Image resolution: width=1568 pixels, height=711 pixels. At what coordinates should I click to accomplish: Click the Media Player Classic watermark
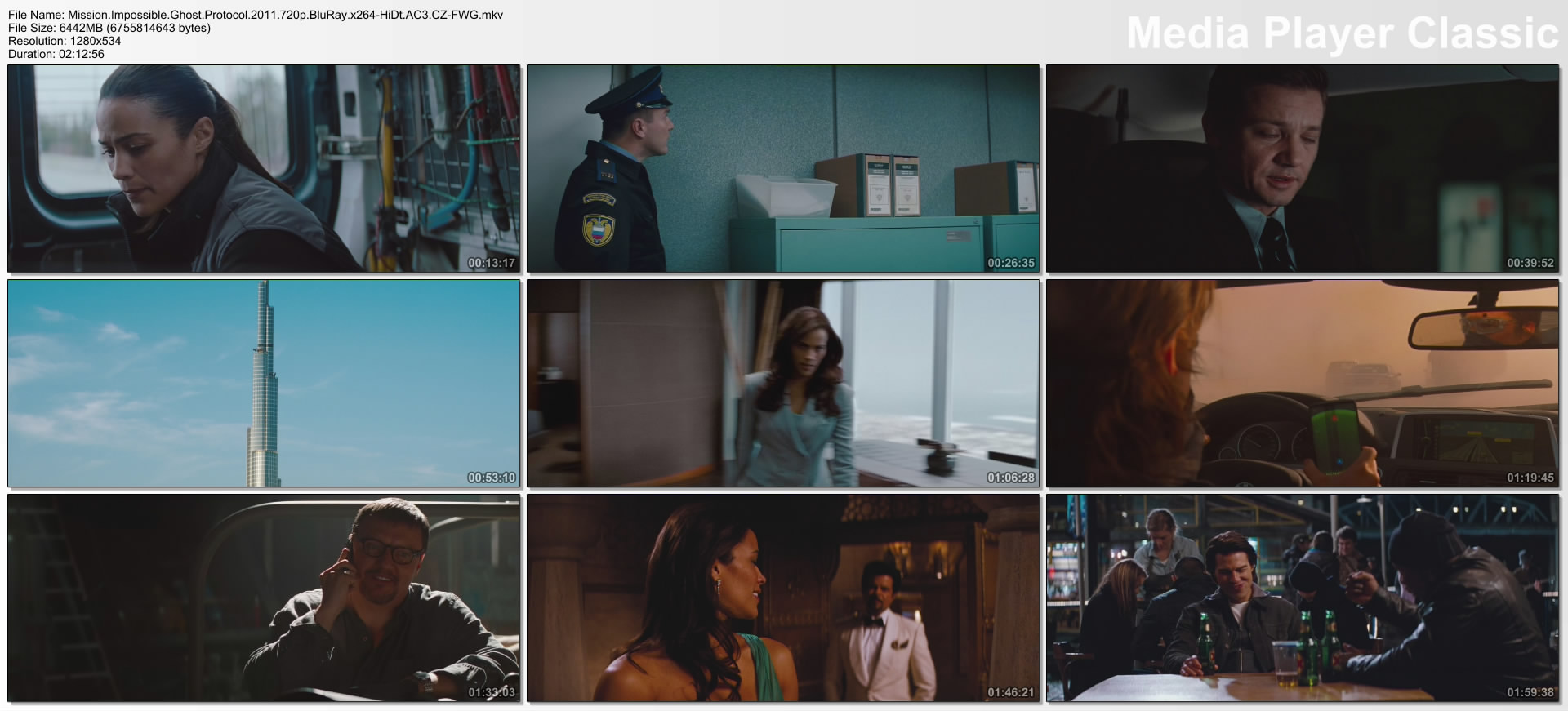(1342, 33)
